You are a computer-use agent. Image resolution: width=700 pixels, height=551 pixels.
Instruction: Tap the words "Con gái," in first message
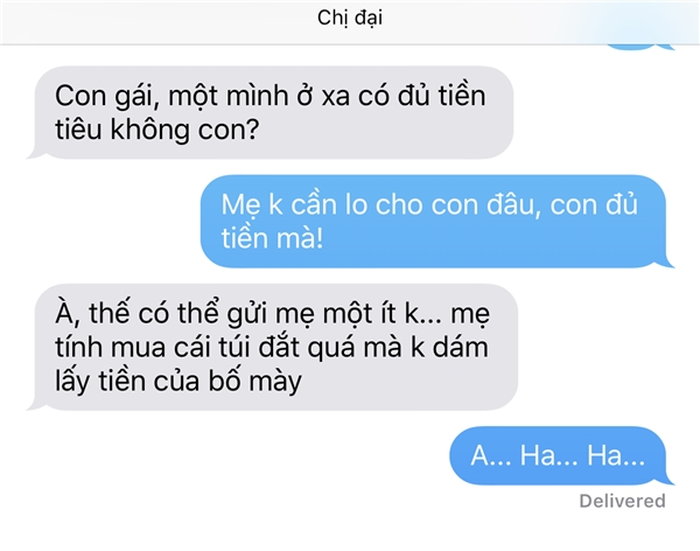pos(107,97)
